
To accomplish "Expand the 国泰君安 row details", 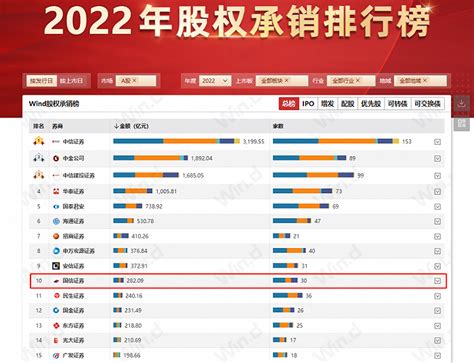I will click(437, 207).
